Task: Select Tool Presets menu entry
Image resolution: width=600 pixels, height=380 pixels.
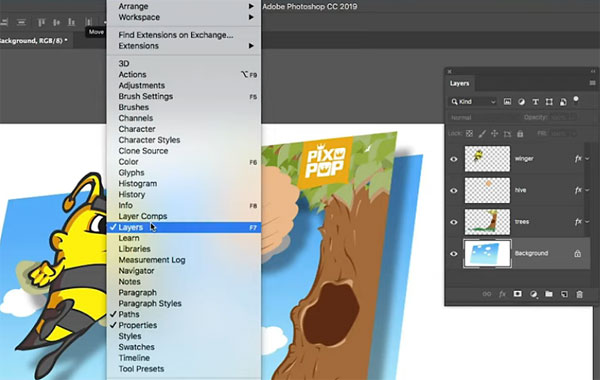Action: (184, 369)
